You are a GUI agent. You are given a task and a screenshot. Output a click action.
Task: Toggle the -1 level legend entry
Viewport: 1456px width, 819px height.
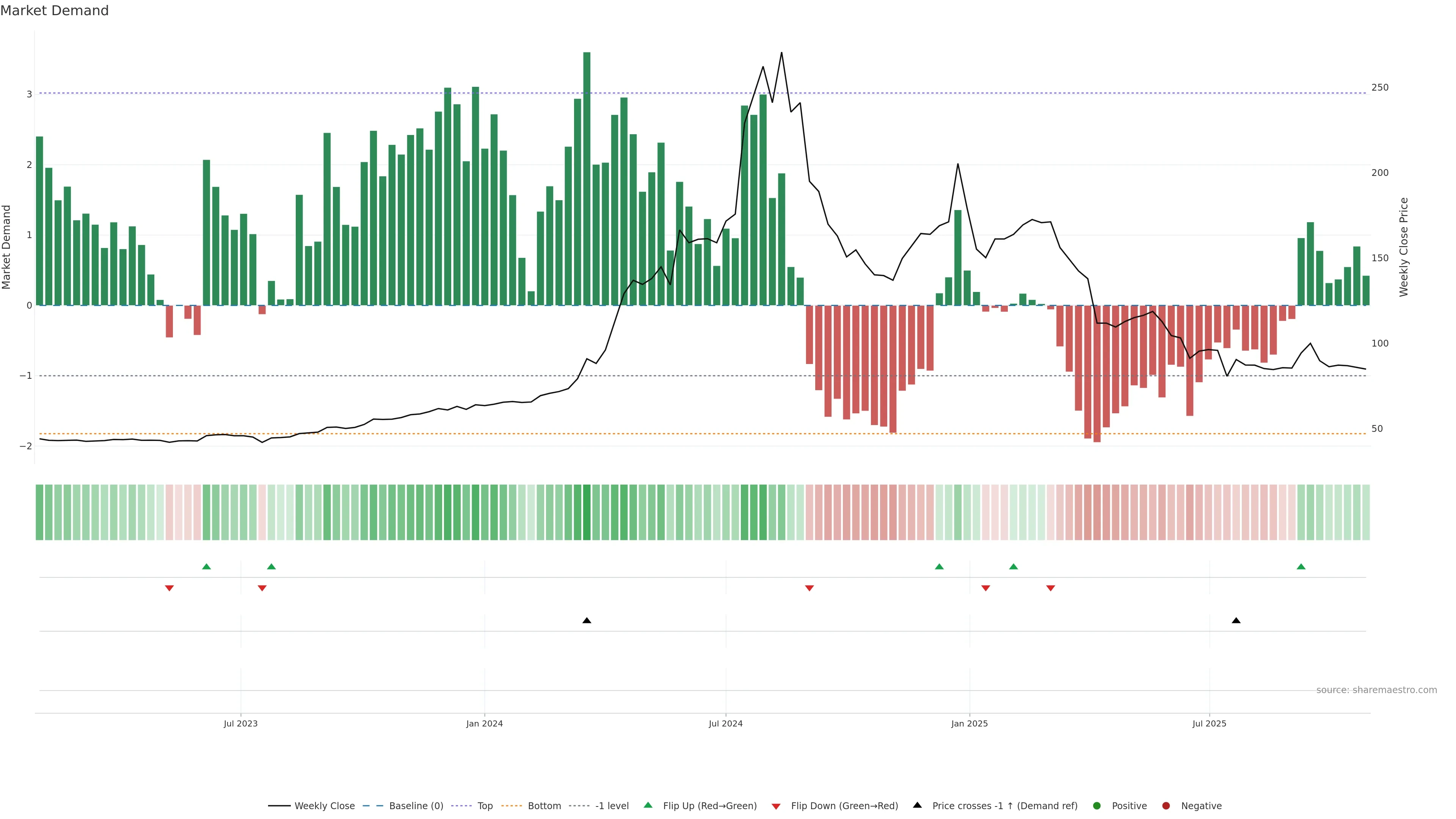[612, 806]
